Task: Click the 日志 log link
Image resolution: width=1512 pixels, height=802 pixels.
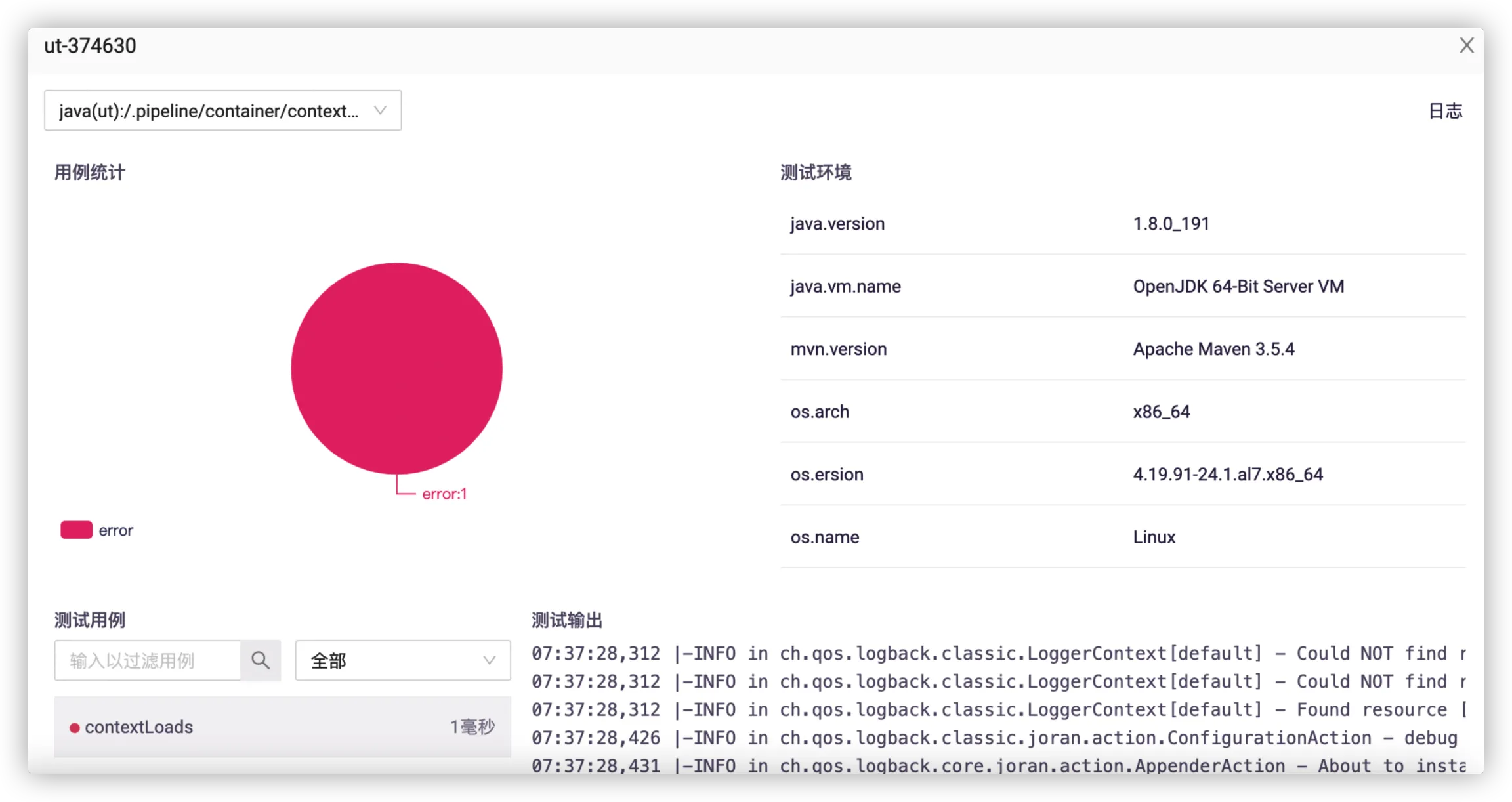Action: 1445,111
